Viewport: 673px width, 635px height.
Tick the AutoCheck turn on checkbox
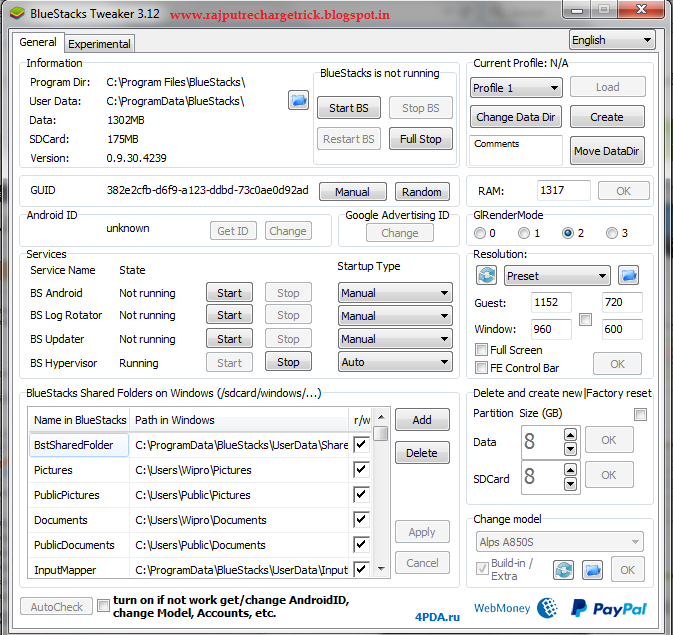(x=103, y=605)
